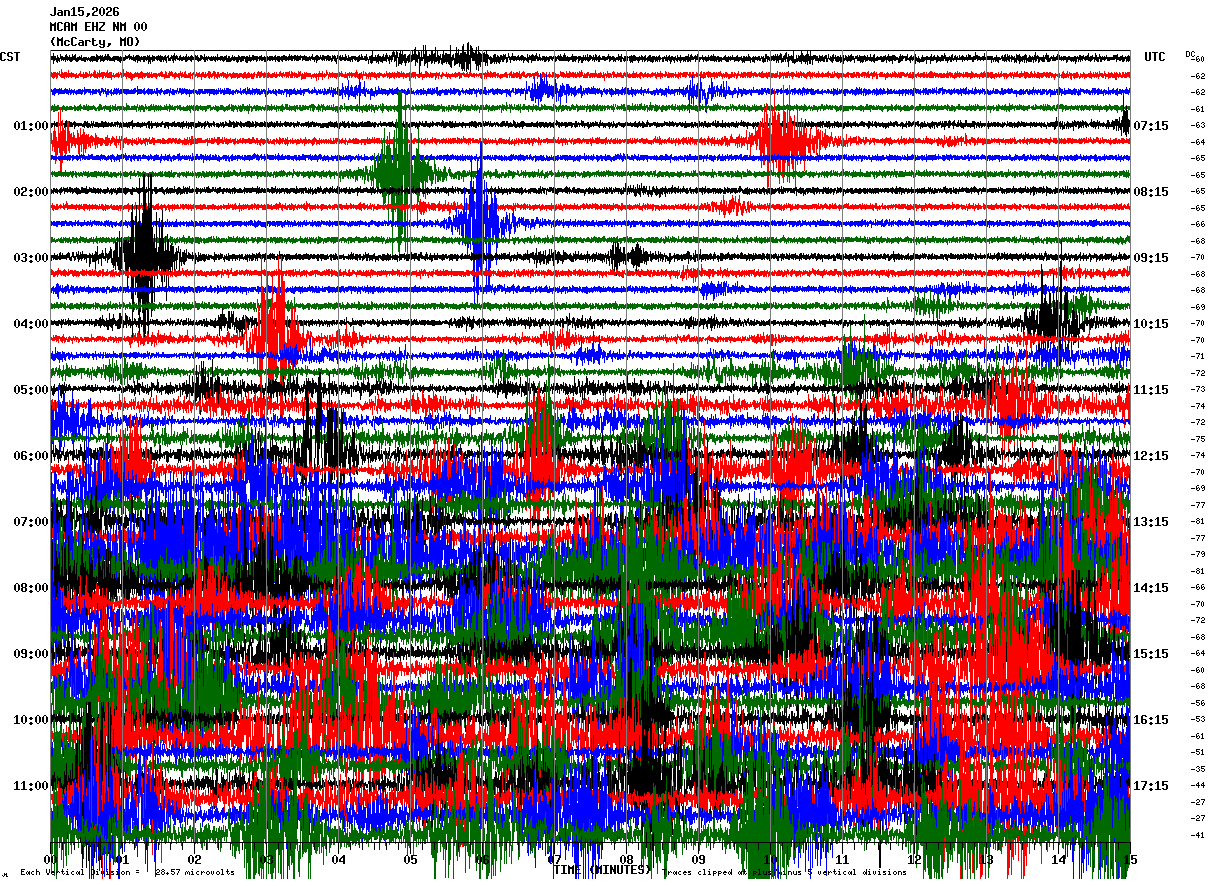
Task: Click the 17:15 UTC time label
Action: tap(1151, 786)
